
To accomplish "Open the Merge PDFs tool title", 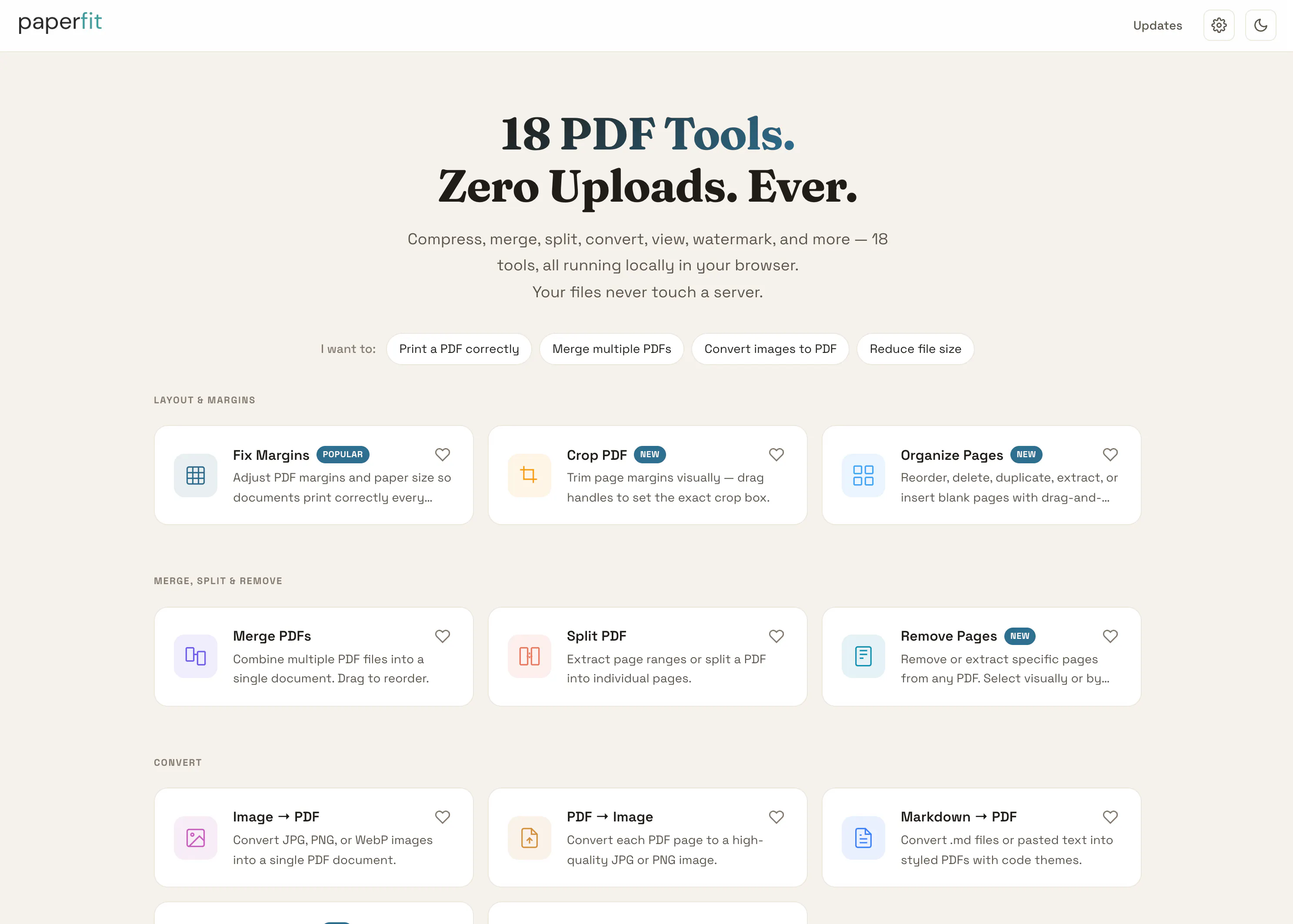I will (272, 636).
